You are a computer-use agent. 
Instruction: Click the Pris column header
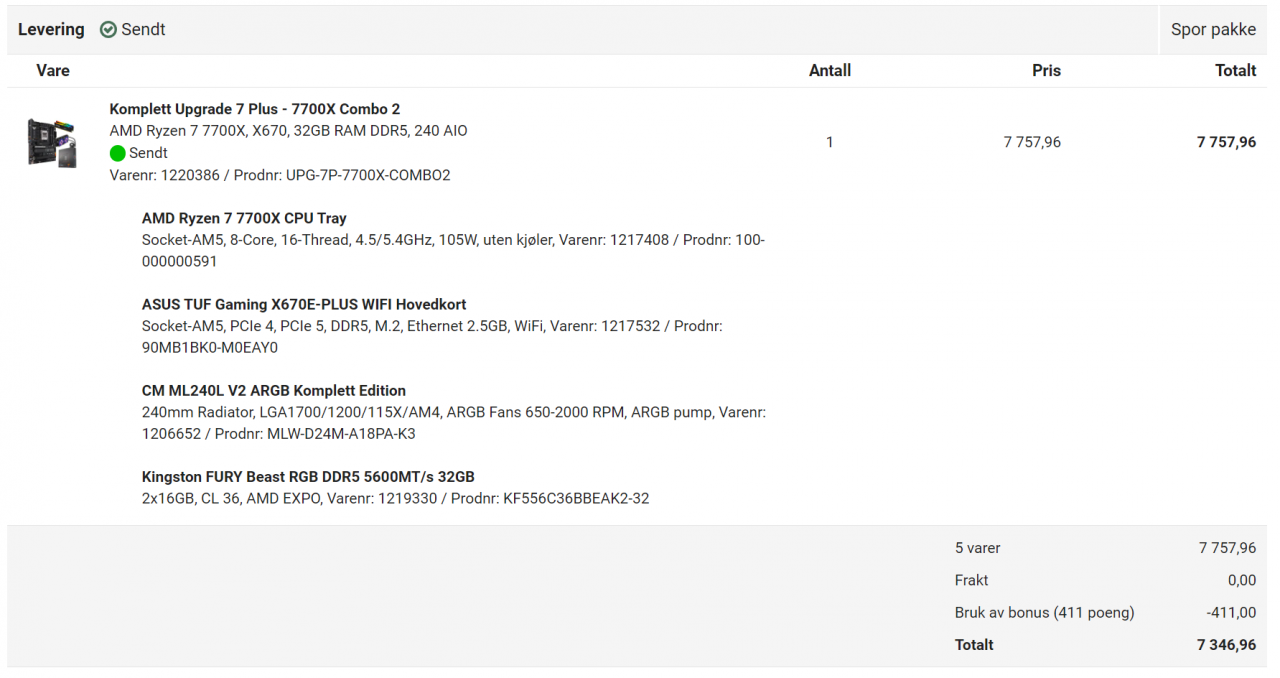pyautogui.click(x=1046, y=71)
